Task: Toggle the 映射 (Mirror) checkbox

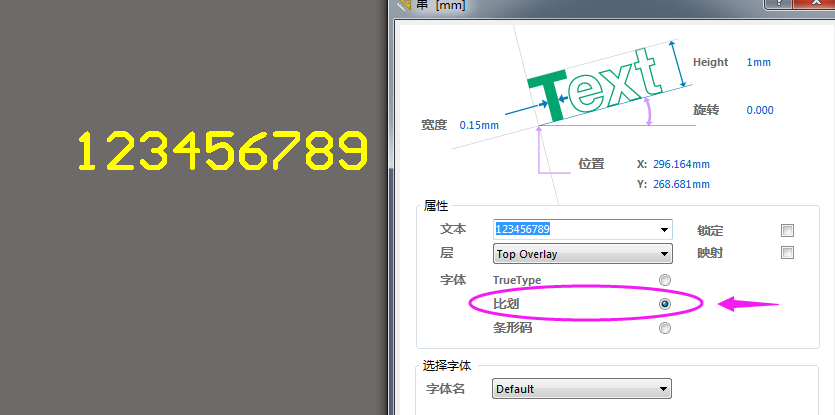Action: tap(787, 253)
